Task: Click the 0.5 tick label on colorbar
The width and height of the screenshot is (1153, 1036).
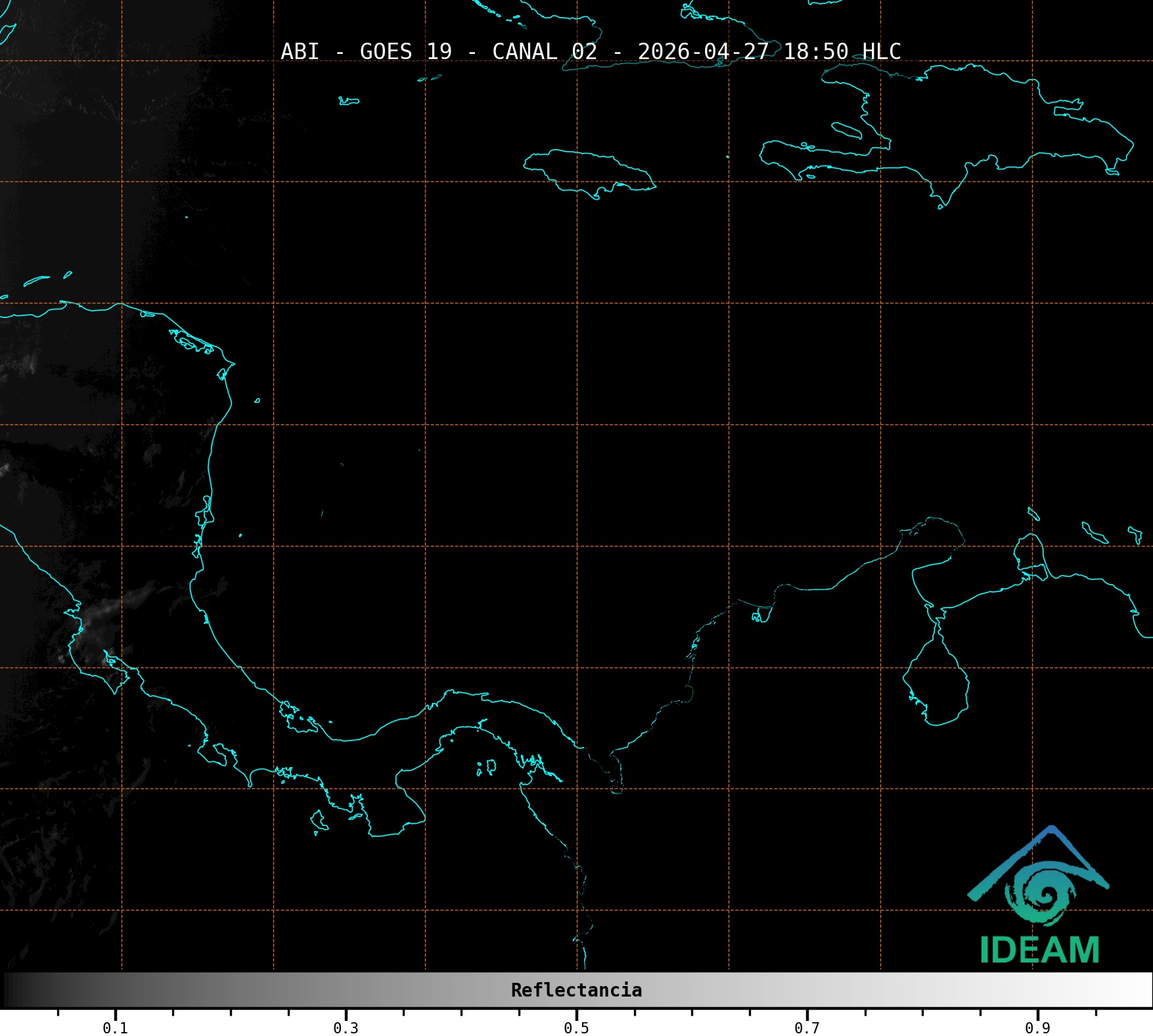Action: [576, 1027]
